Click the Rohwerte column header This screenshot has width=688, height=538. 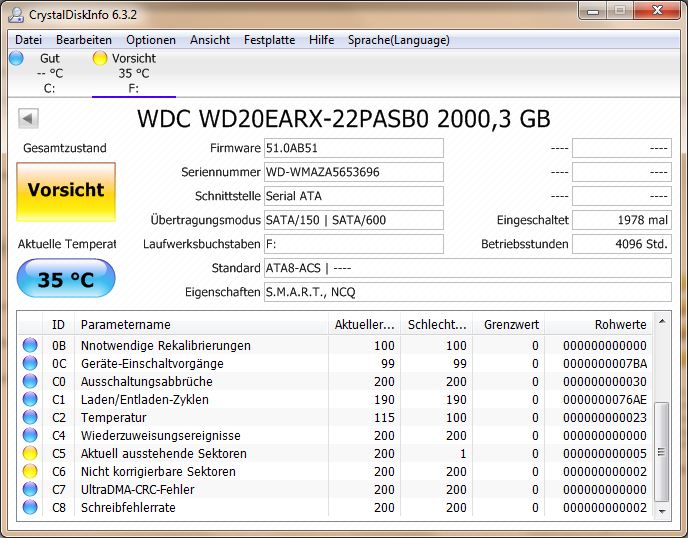tap(598, 324)
